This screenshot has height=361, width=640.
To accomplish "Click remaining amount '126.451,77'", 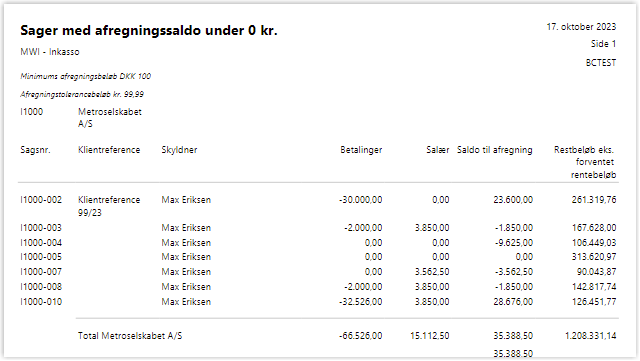I will [x=594, y=302].
